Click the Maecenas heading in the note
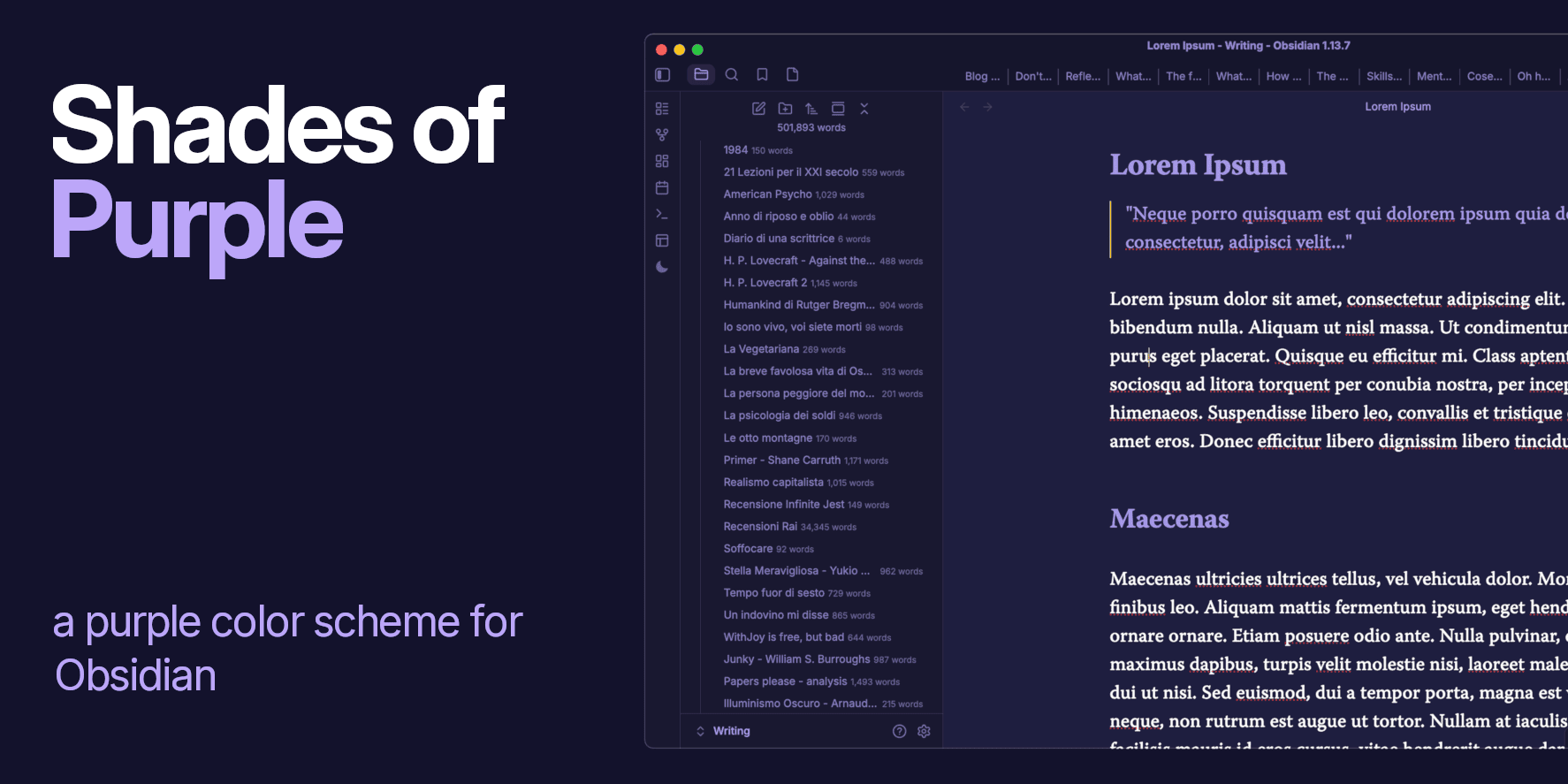Screen dimensions: 1568x784 (x=1169, y=519)
